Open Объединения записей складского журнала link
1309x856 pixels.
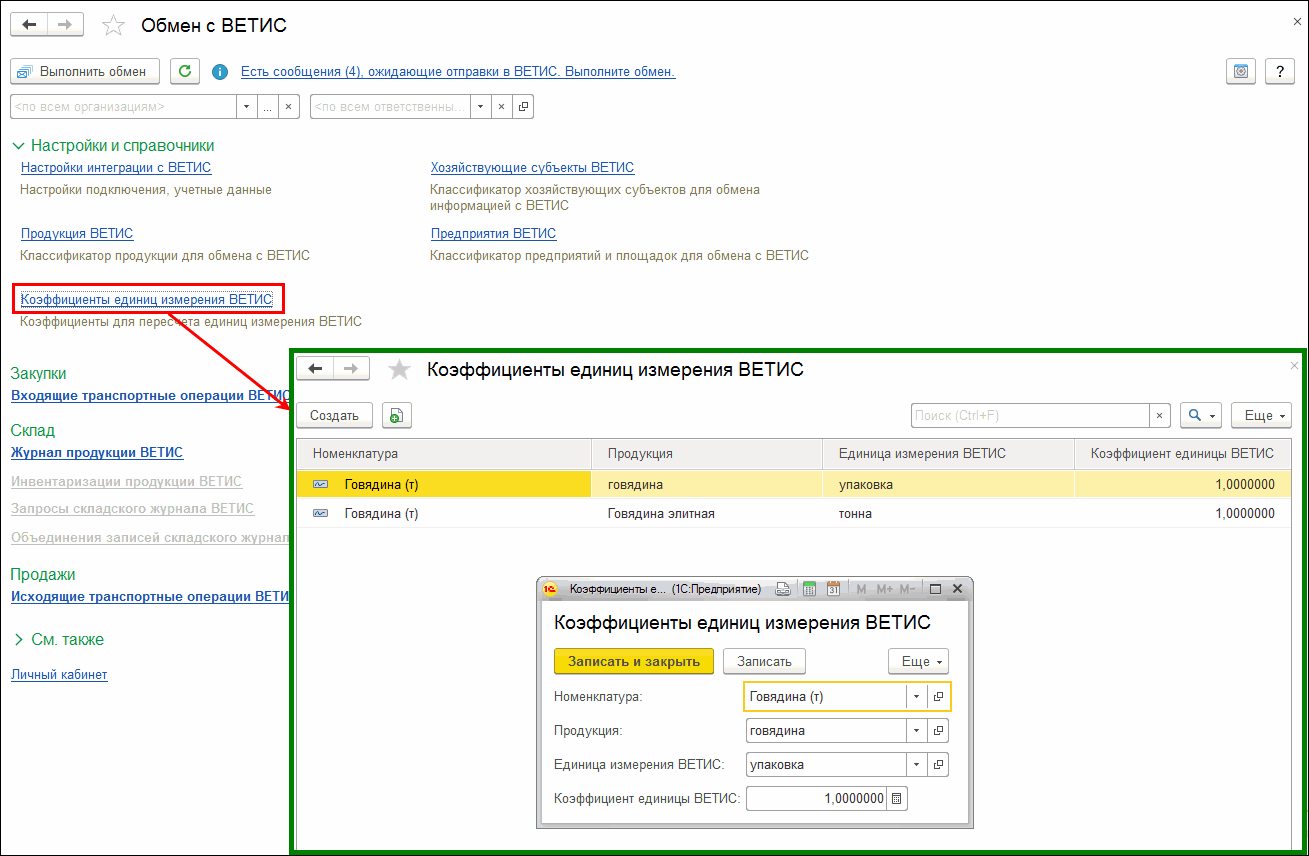(x=150, y=537)
